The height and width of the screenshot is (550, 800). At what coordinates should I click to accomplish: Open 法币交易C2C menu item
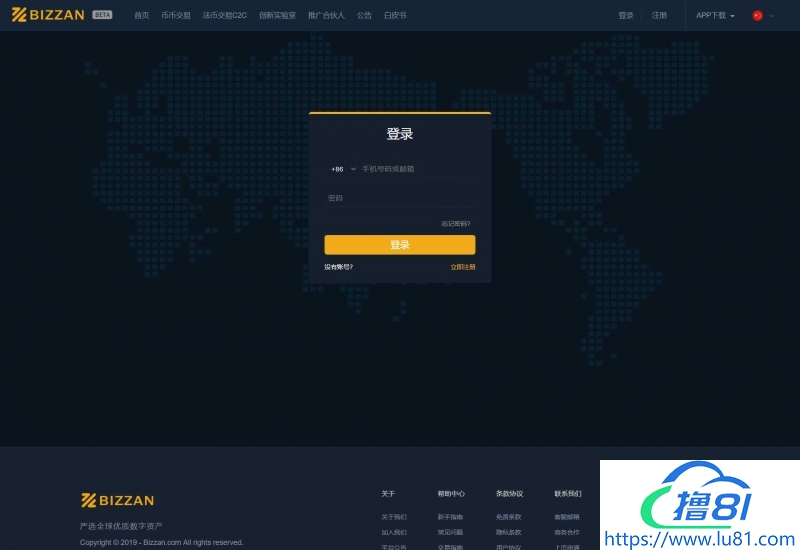tap(224, 16)
